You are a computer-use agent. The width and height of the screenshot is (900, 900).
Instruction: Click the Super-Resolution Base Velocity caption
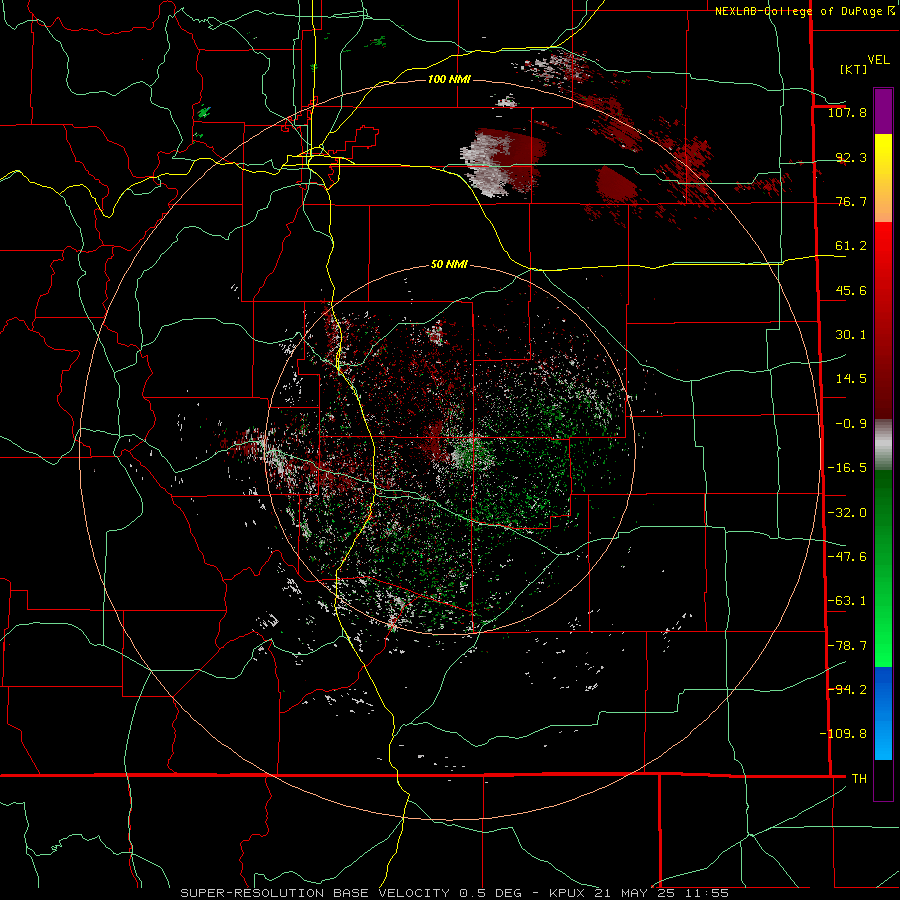click(455, 893)
